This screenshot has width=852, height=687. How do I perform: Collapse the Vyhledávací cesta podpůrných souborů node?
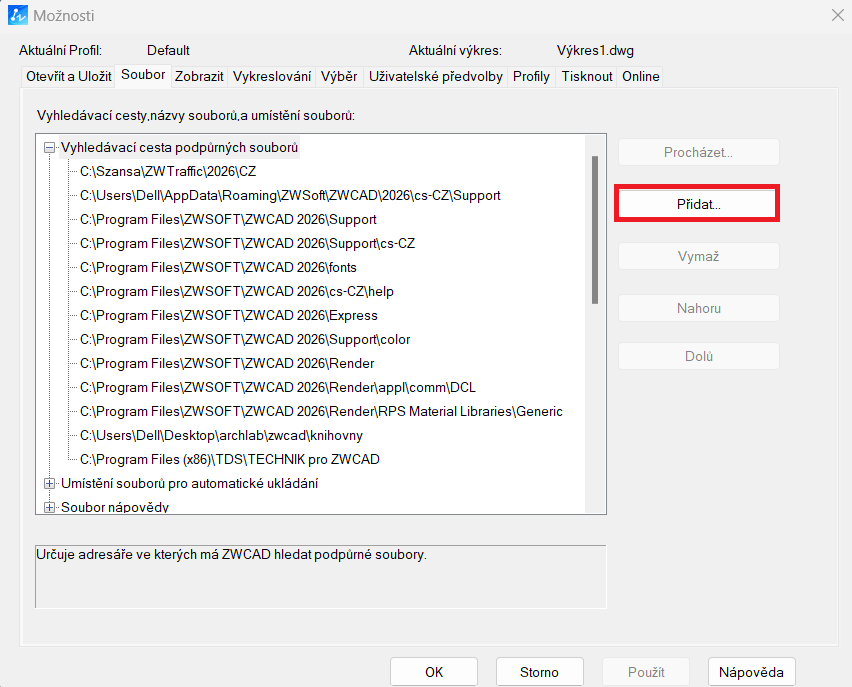[x=49, y=147]
